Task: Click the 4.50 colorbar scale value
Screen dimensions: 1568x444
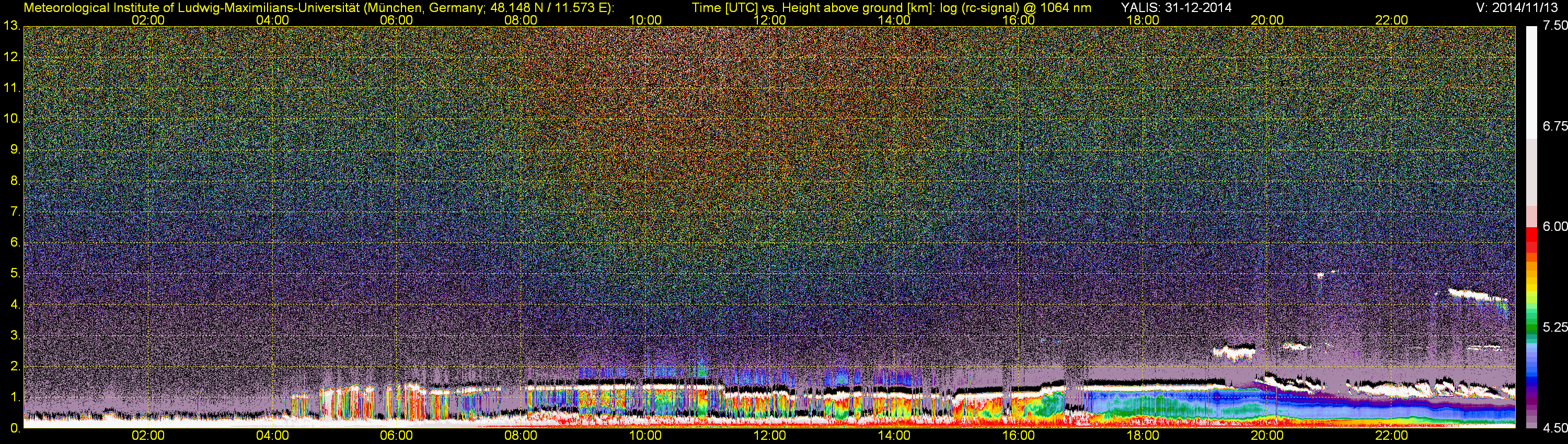Action: click(x=1554, y=428)
